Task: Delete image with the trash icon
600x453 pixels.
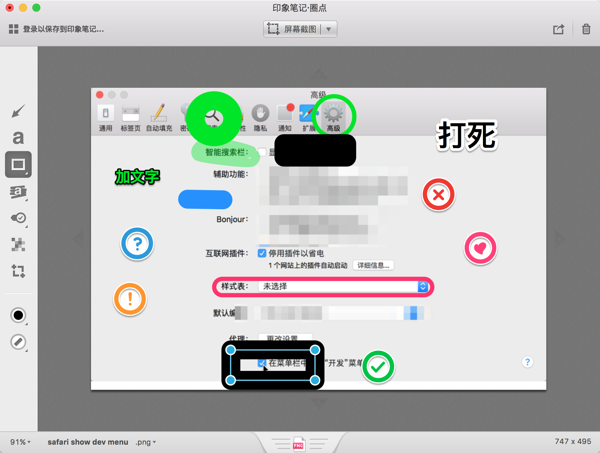Action: (x=586, y=29)
